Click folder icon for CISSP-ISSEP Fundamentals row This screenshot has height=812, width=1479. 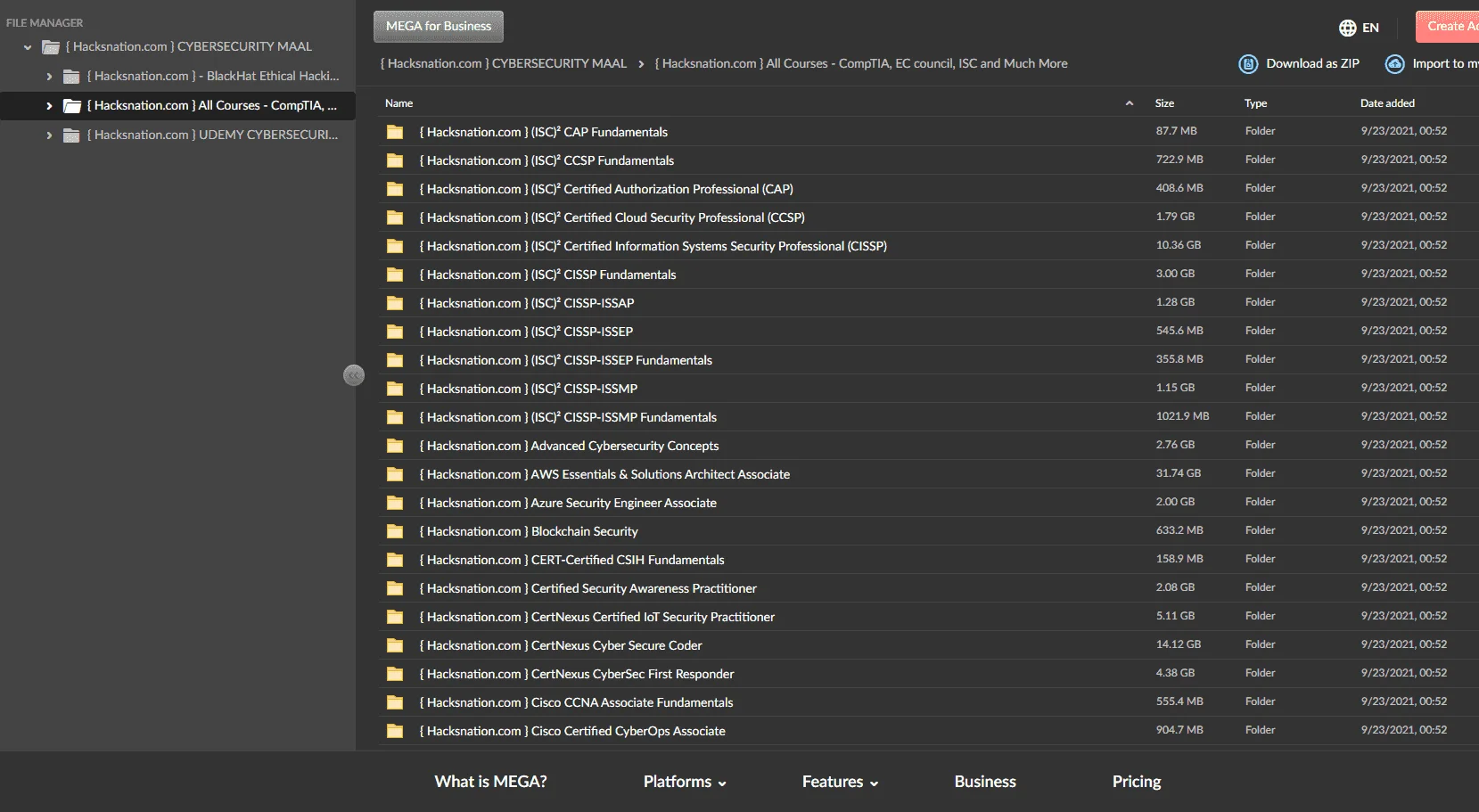click(x=395, y=360)
